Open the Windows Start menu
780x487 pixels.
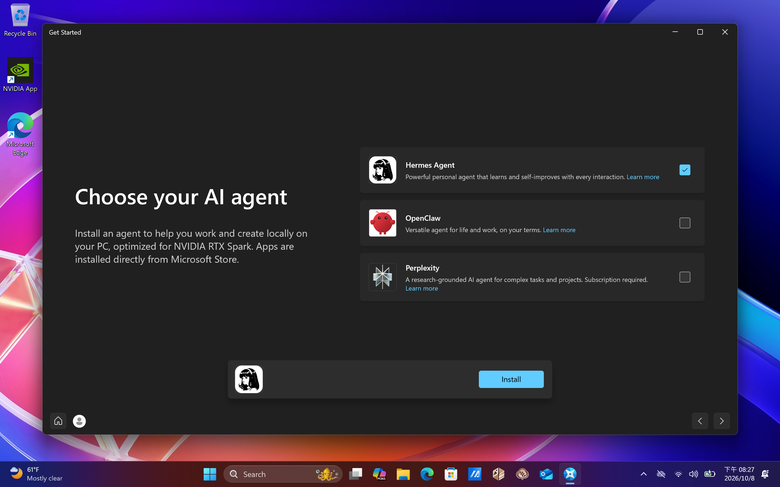210,474
